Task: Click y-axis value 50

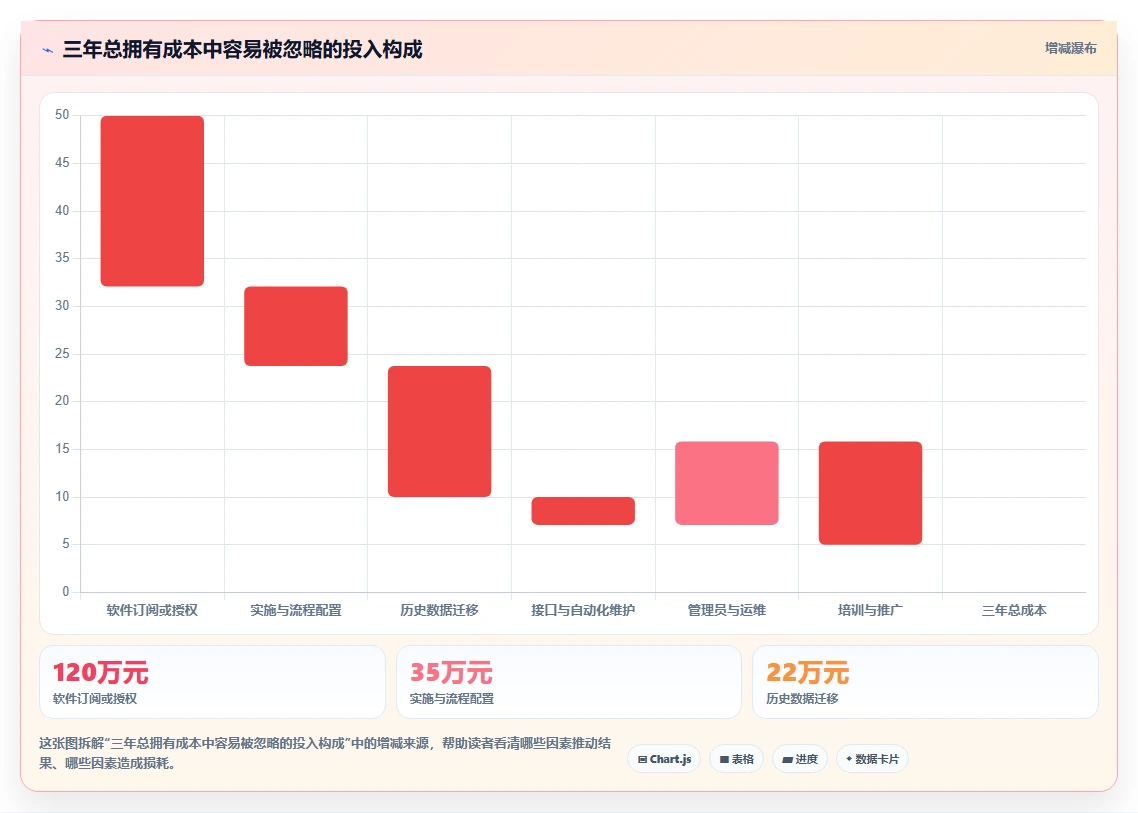Action: pyautogui.click(x=62, y=115)
